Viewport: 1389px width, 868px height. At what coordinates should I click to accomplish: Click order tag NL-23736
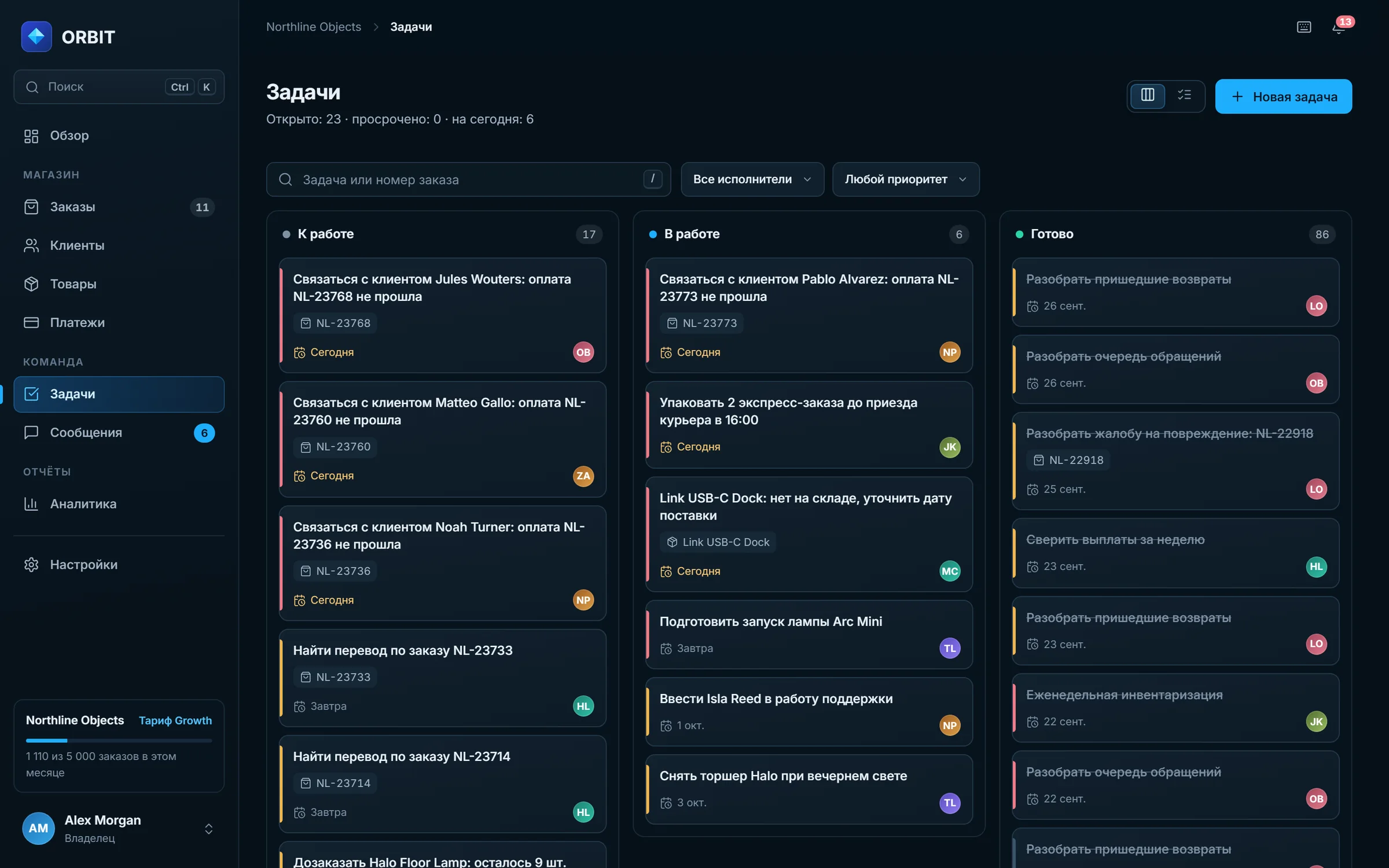335,571
